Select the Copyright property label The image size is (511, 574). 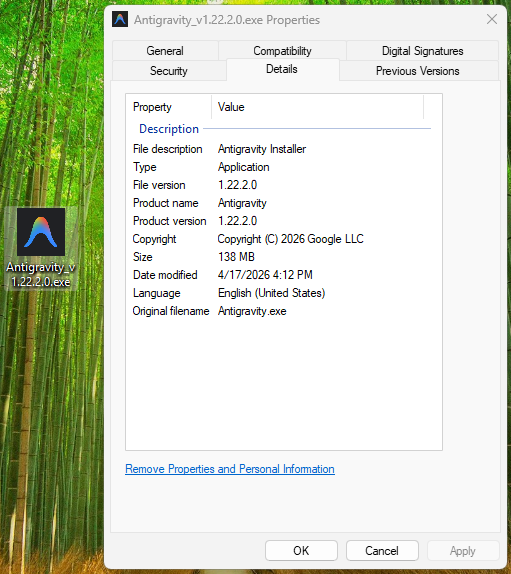point(154,239)
